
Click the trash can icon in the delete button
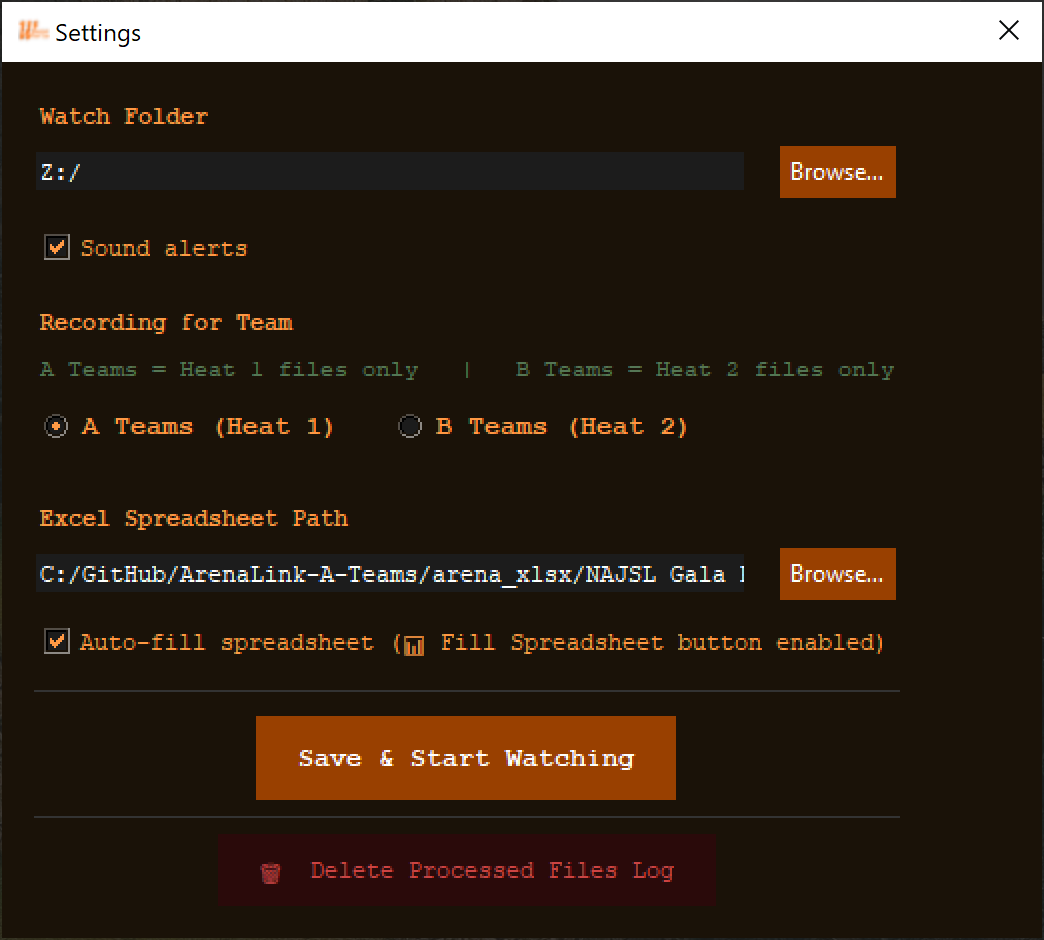(x=270, y=873)
